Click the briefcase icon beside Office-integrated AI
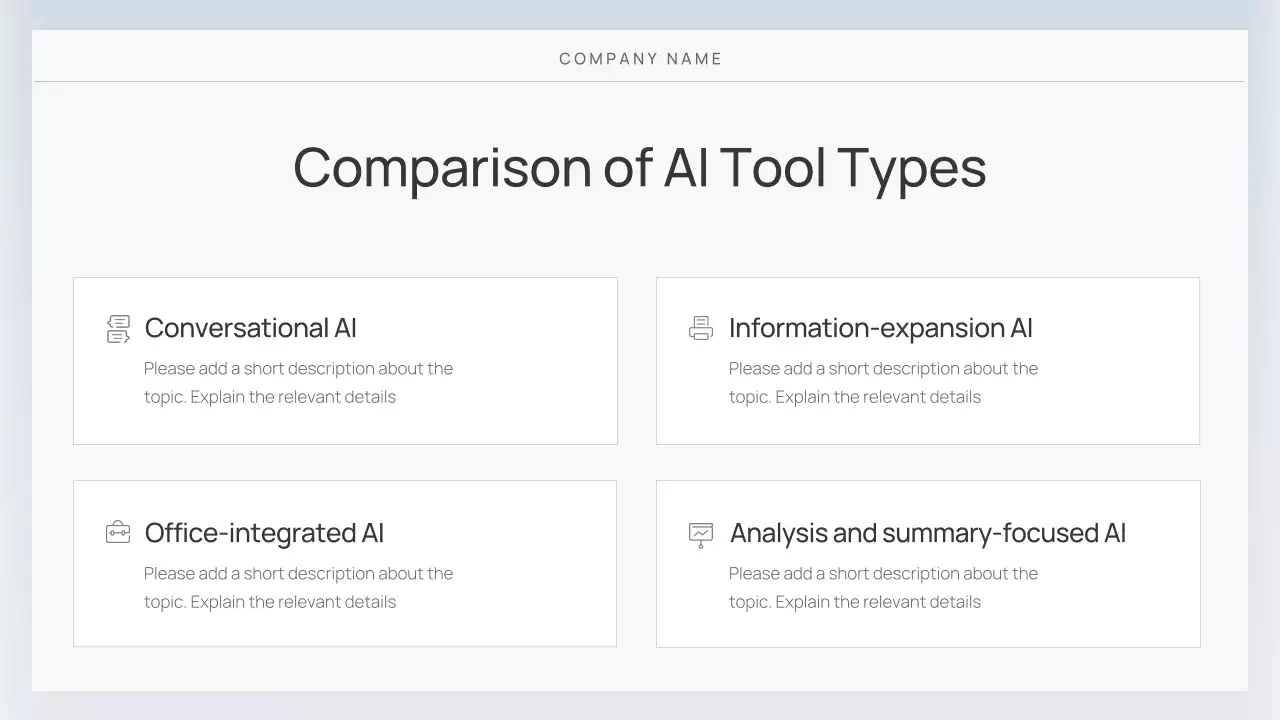 point(118,532)
